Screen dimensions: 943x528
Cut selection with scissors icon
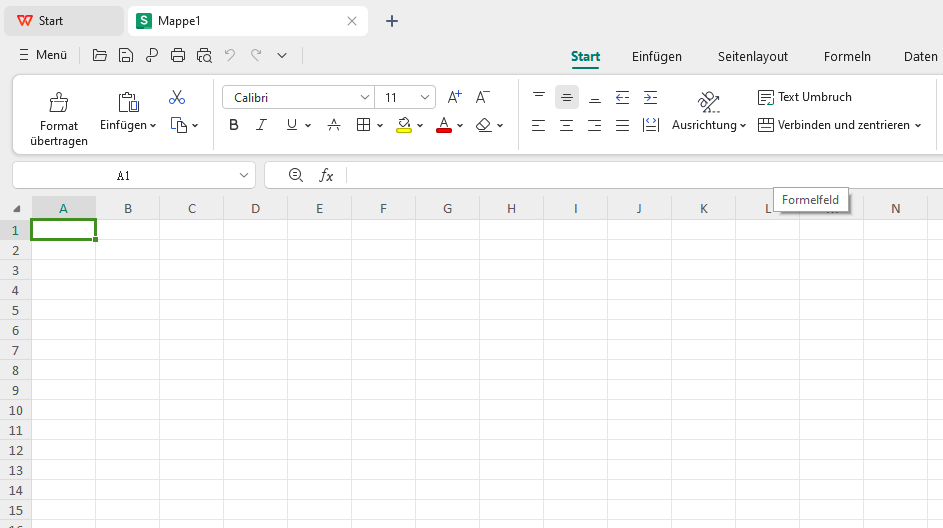tap(177, 97)
